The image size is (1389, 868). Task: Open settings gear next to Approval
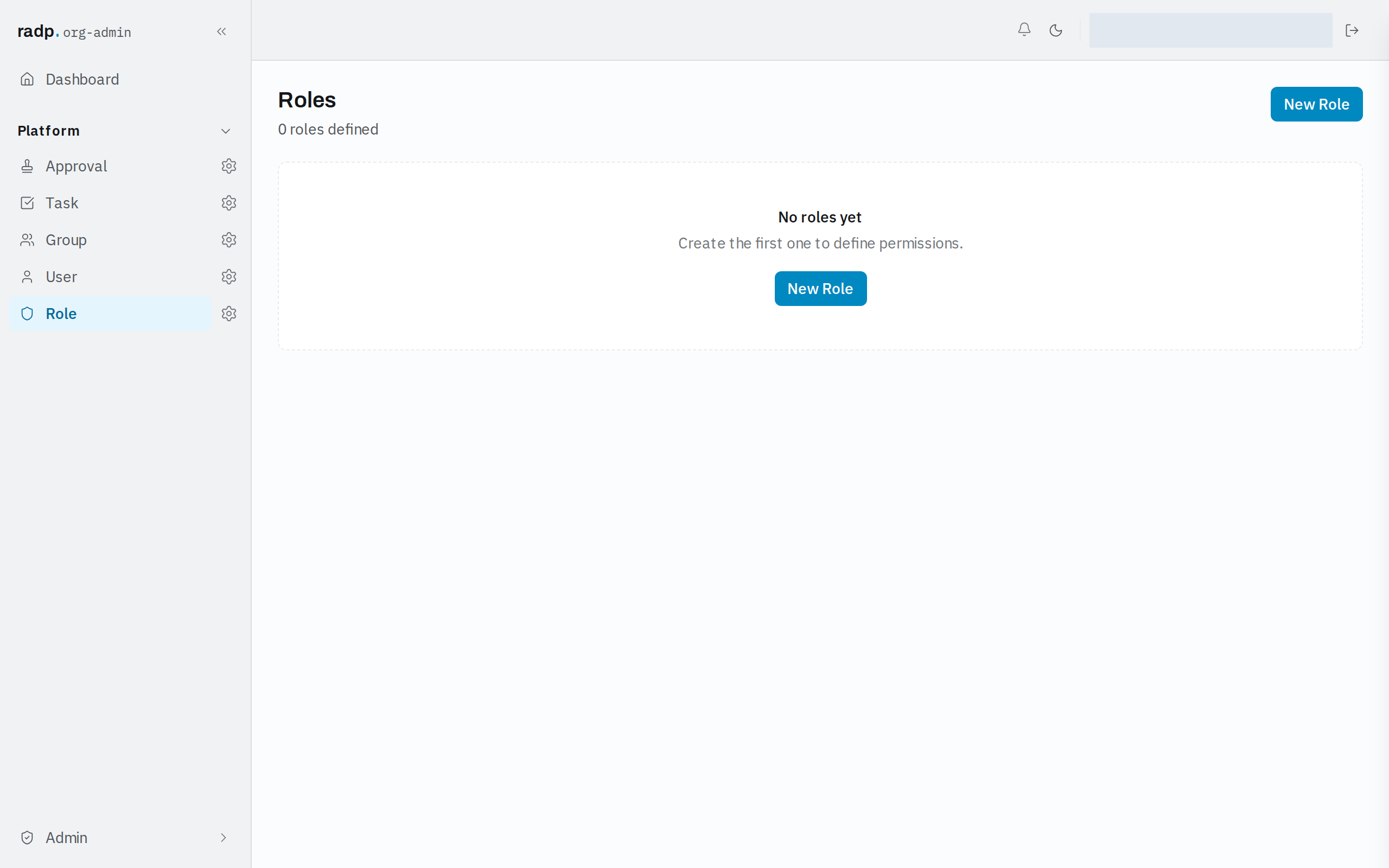pos(228,166)
